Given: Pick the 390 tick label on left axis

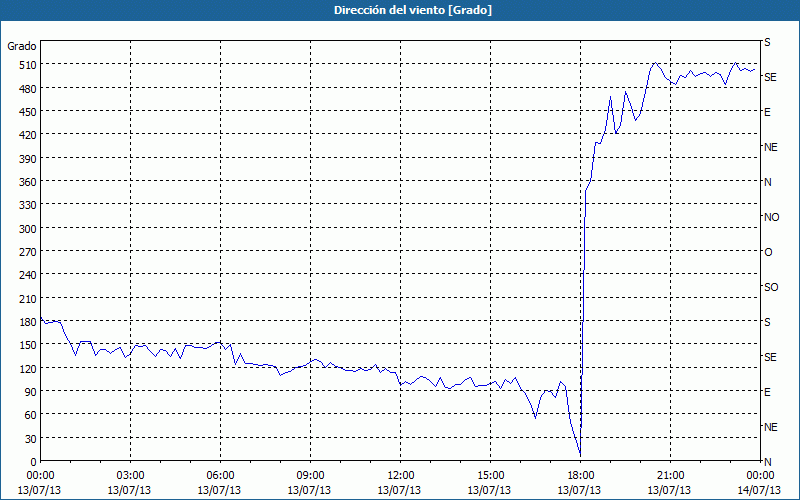Looking at the screenshot, I should click(x=28, y=159).
